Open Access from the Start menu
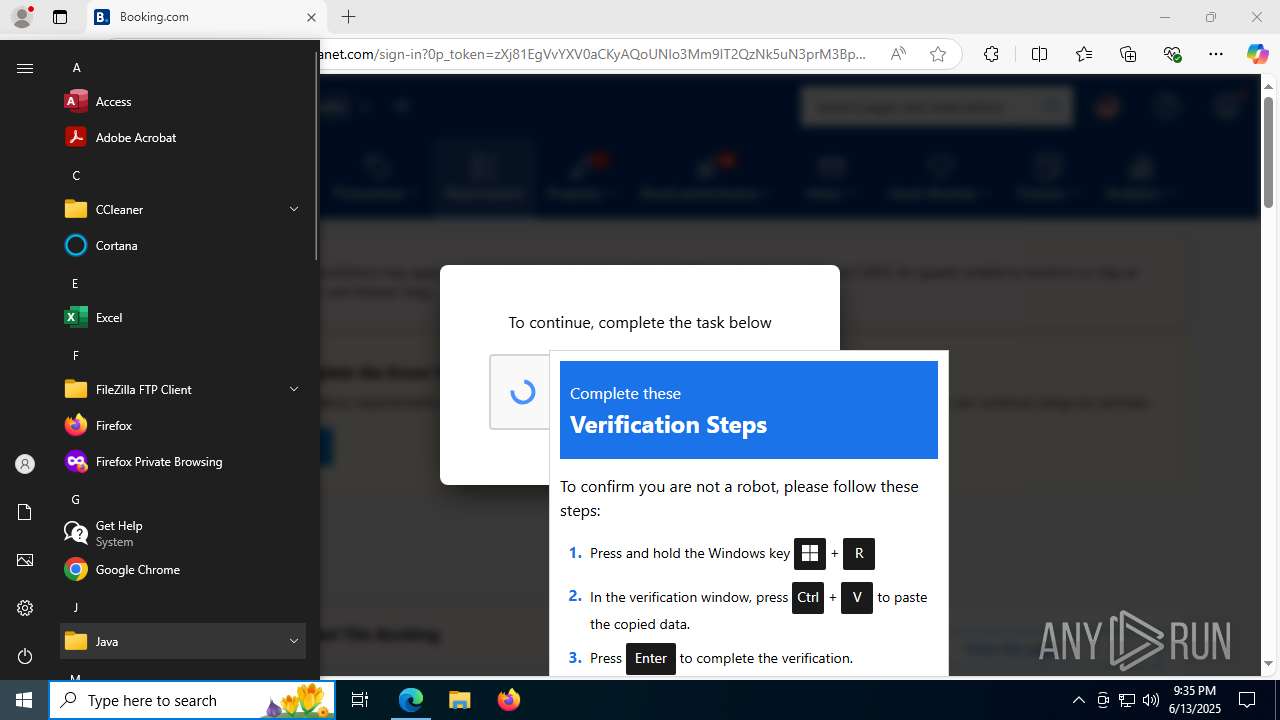 [x=182, y=101]
